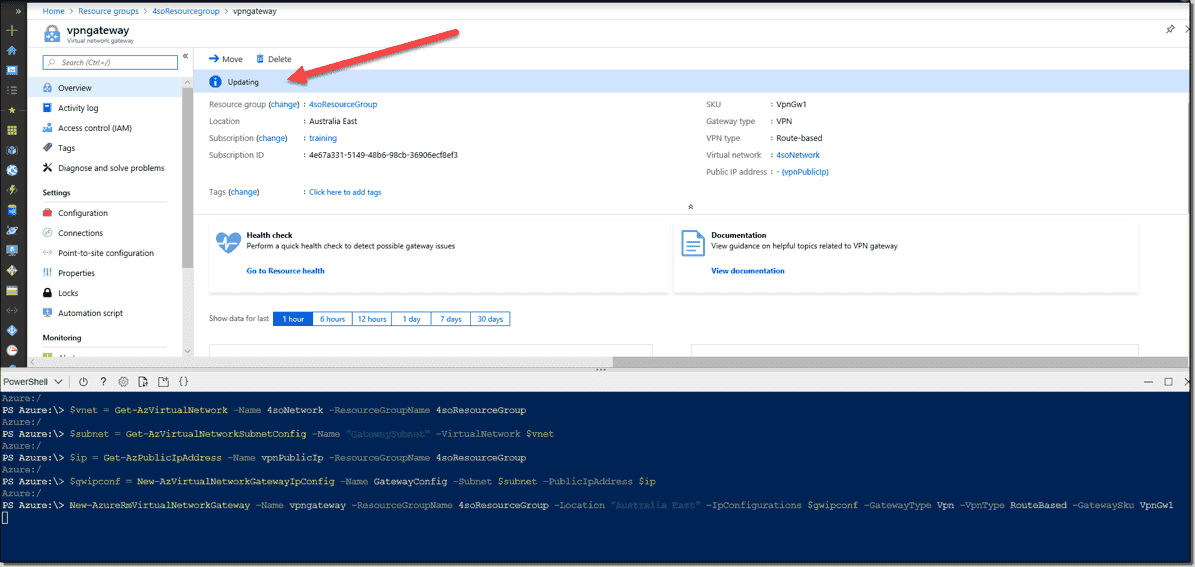
Task: Click the green Create a resource plus icon
Action: [x=11, y=30]
